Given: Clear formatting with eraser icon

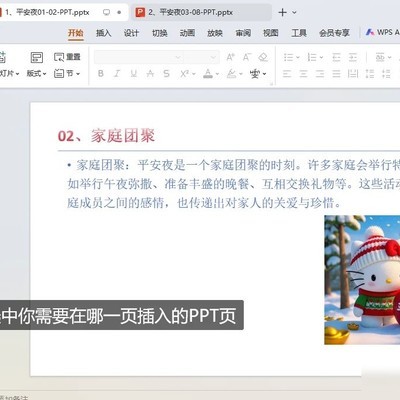Looking at the screenshot, I should click(263, 57).
